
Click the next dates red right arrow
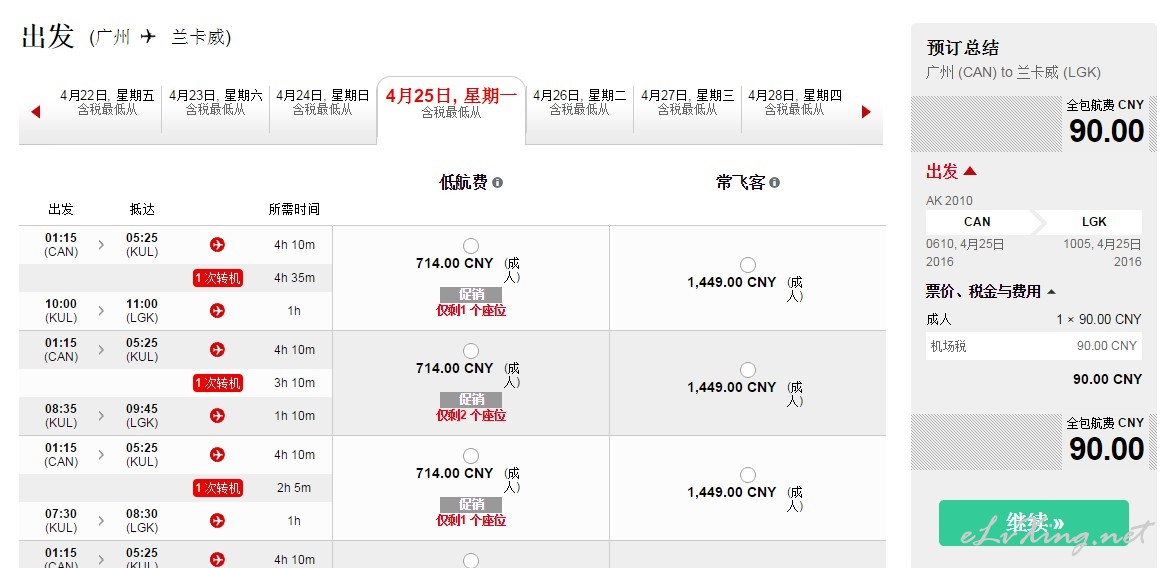pos(866,112)
